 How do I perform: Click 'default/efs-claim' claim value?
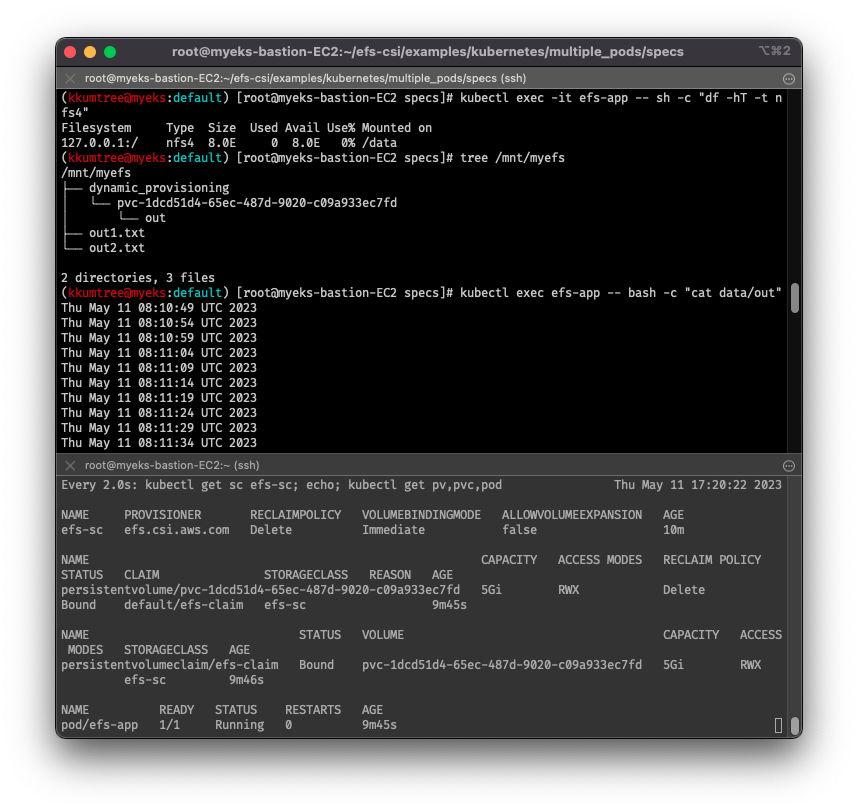click(x=183, y=605)
